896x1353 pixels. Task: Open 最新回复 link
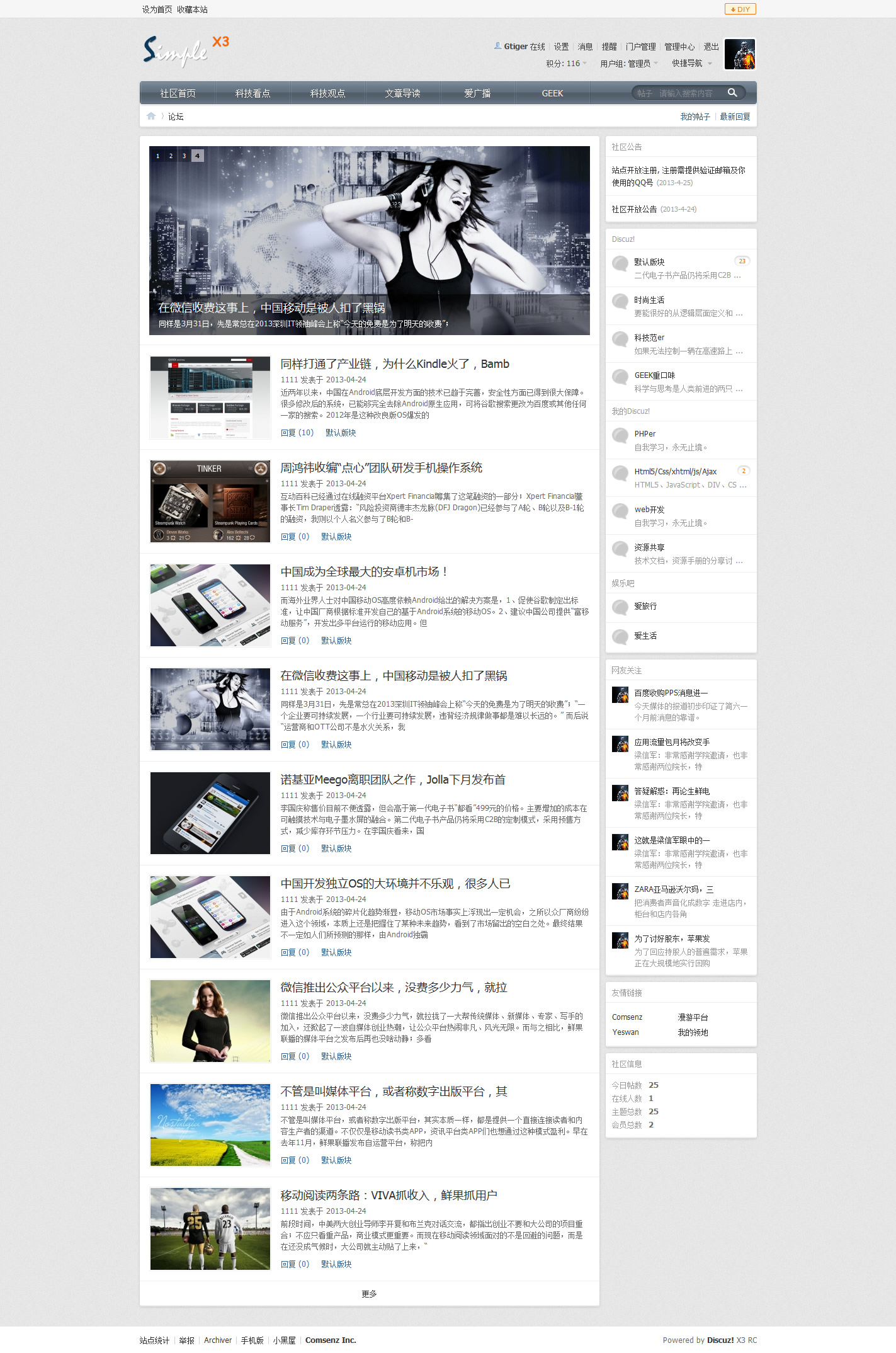coord(735,117)
